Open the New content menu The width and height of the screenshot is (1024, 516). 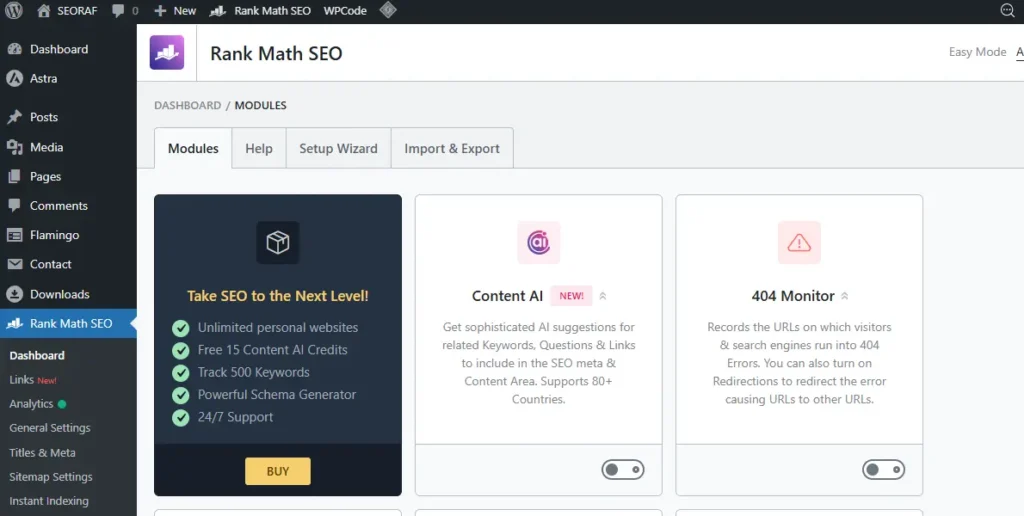175,10
